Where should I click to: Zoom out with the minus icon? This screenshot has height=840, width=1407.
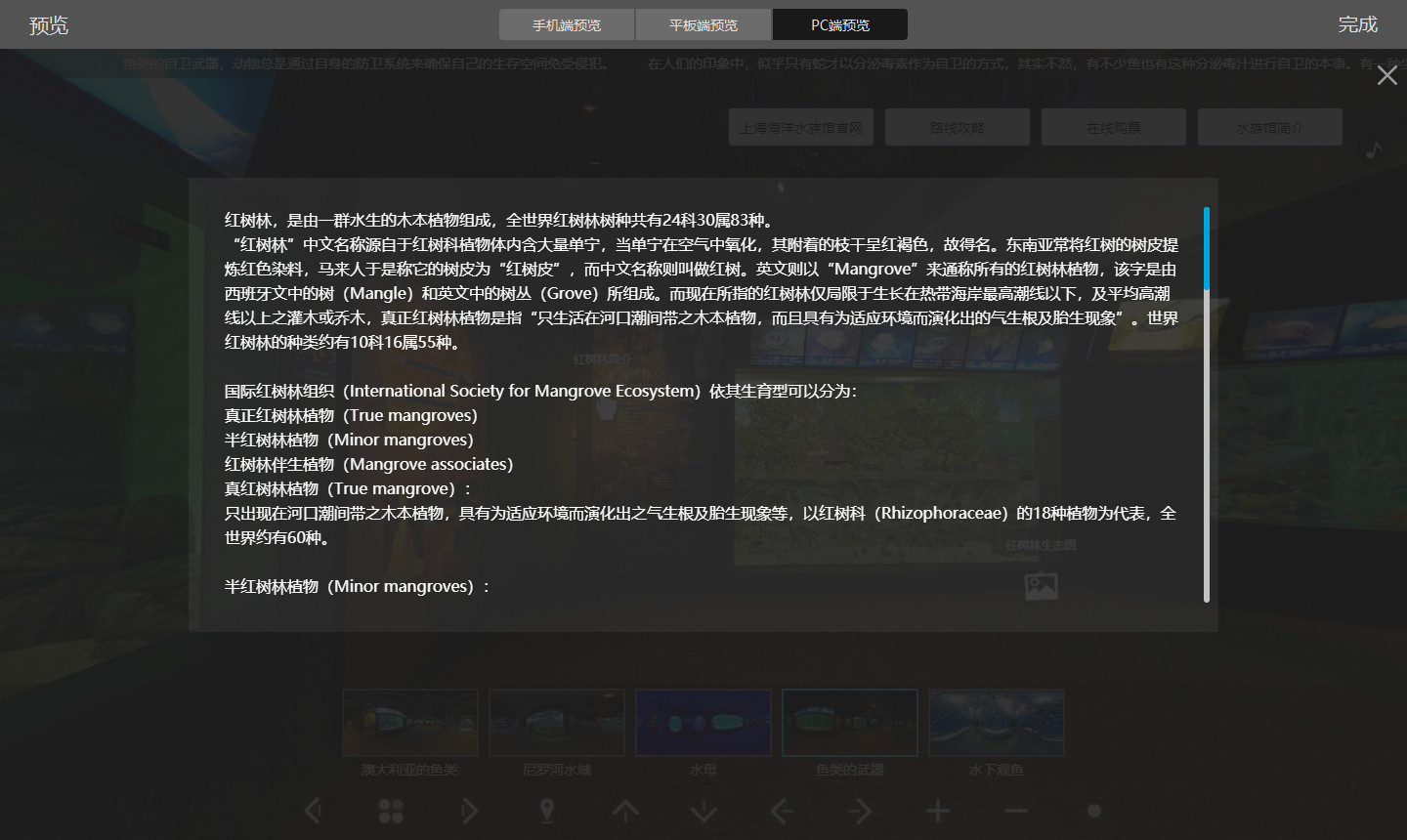1016,811
